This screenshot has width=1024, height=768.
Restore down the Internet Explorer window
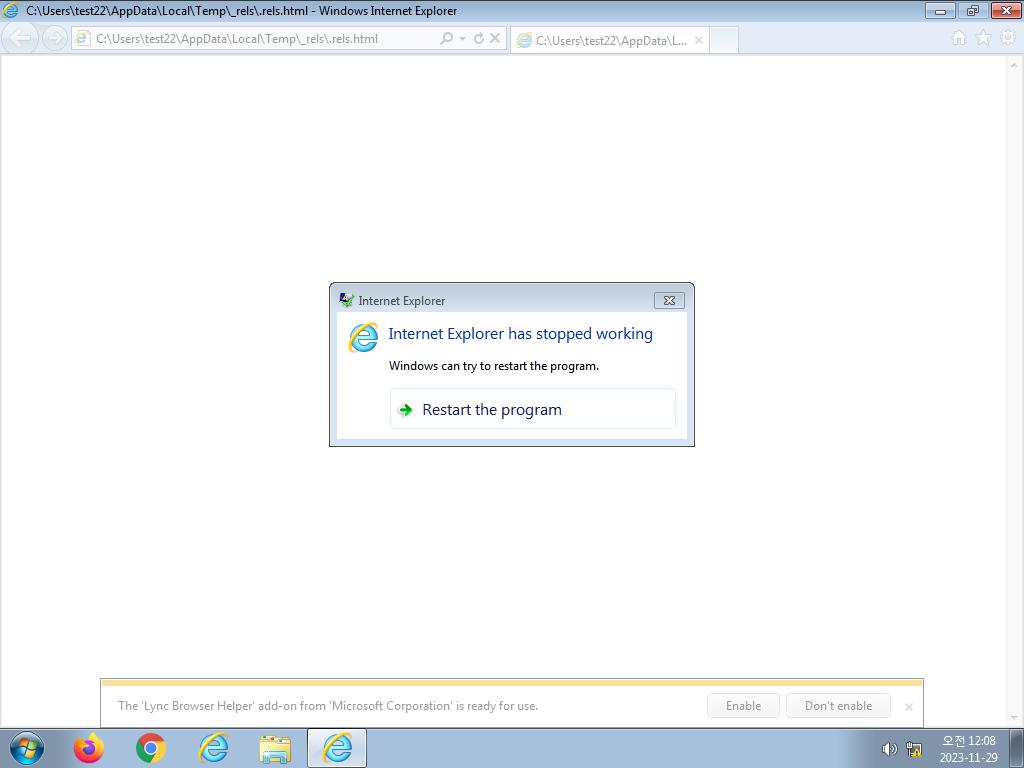click(x=973, y=10)
